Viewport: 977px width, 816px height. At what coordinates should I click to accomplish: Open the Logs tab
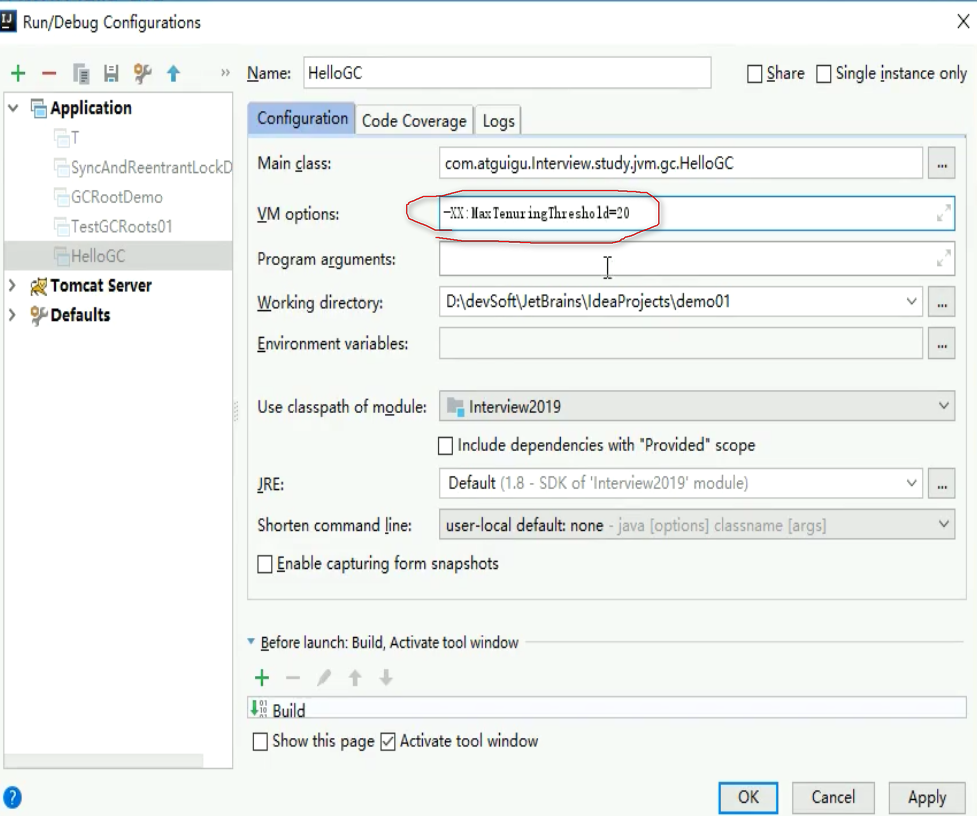point(498,121)
